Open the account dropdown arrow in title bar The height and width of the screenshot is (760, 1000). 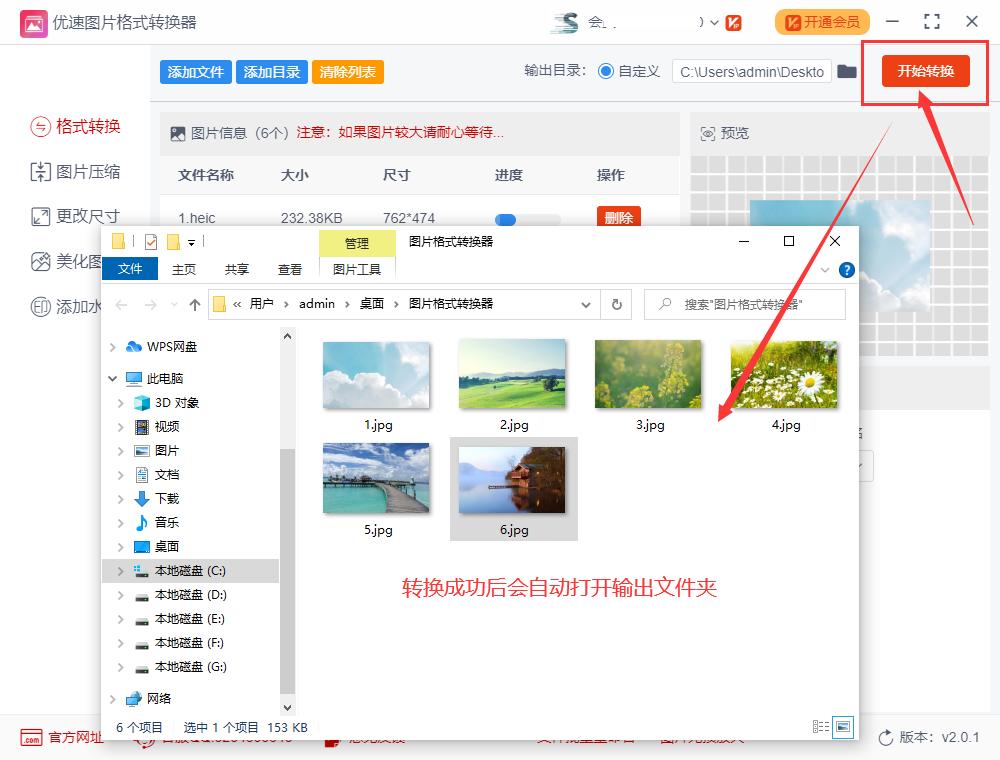(714, 22)
